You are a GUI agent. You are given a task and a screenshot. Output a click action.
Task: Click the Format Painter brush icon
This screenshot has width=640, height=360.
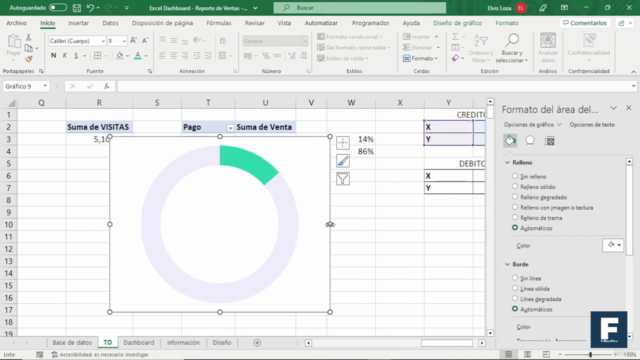click(29, 60)
